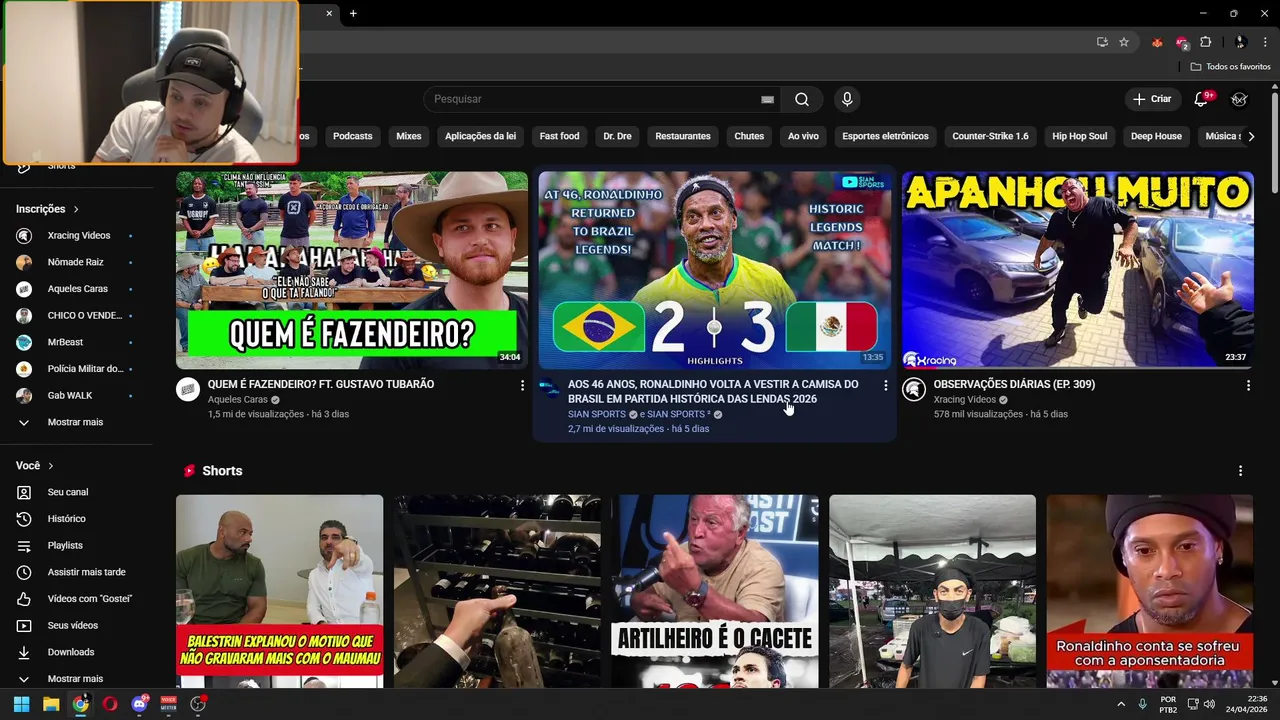The image size is (1280, 720).
Task: Select the Mixes filter chip
Action: point(409,136)
